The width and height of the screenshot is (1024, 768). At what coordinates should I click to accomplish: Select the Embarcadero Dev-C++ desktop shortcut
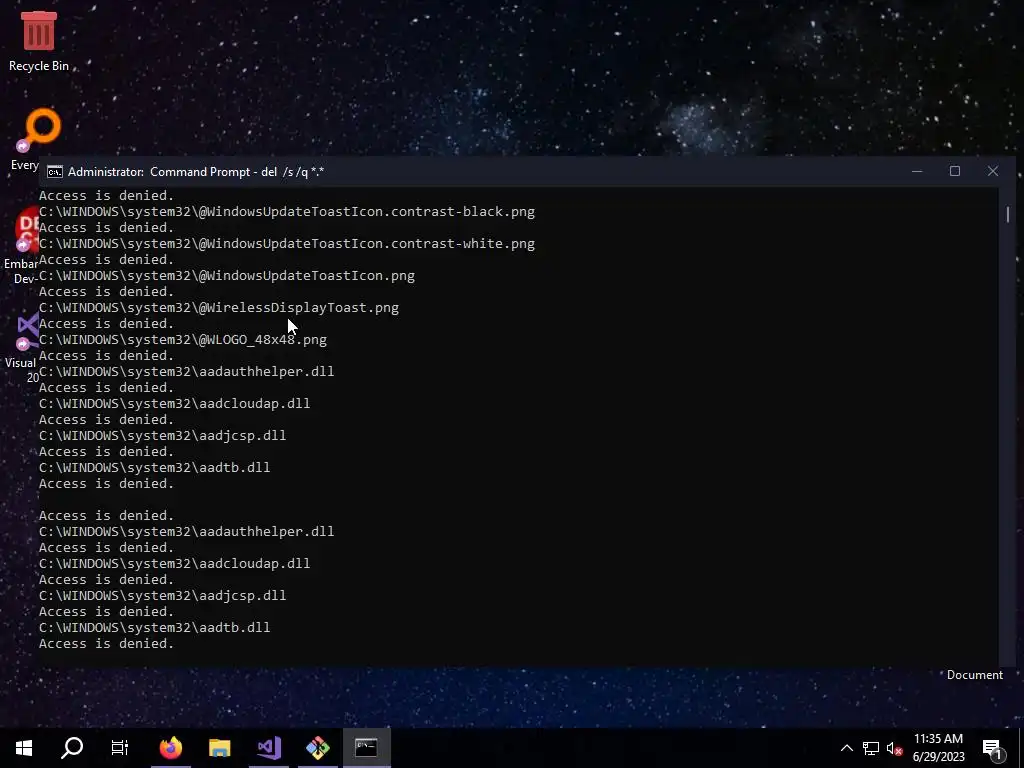22,247
